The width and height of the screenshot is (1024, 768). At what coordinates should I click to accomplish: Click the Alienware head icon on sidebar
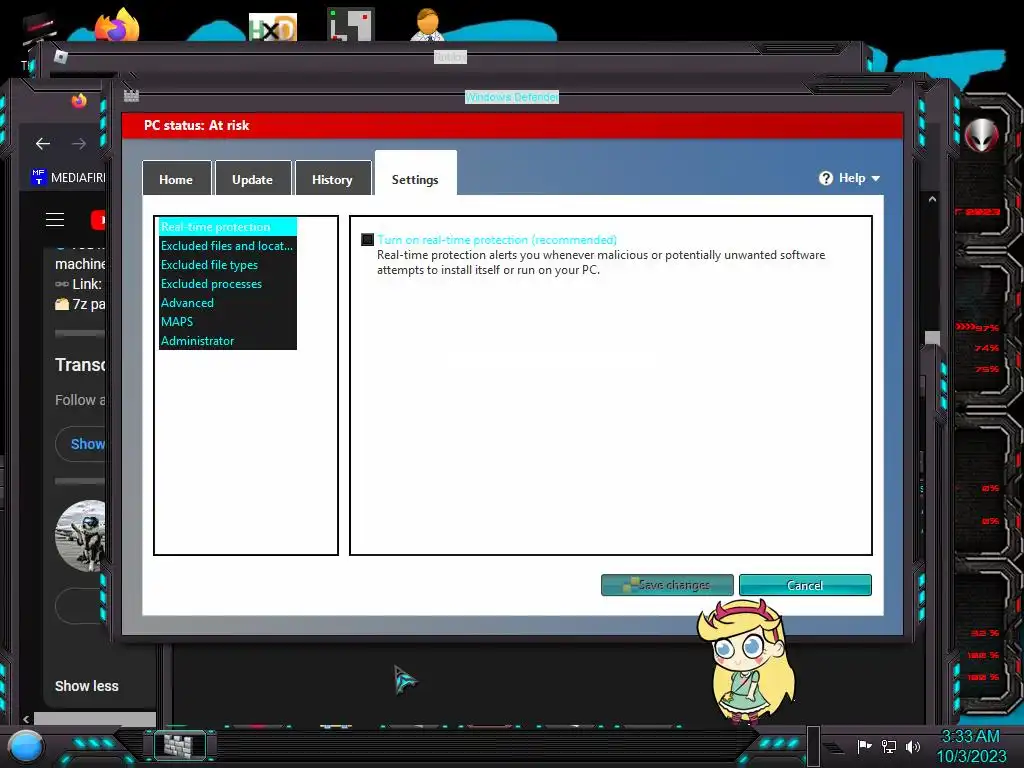pyautogui.click(x=982, y=136)
